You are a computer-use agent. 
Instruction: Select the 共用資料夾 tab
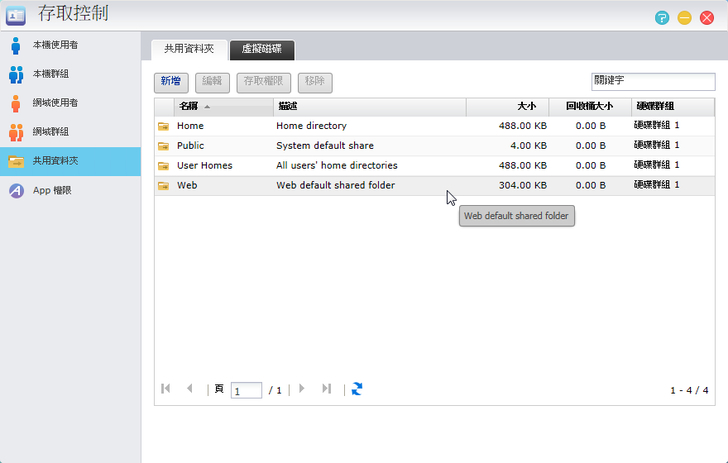189,49
